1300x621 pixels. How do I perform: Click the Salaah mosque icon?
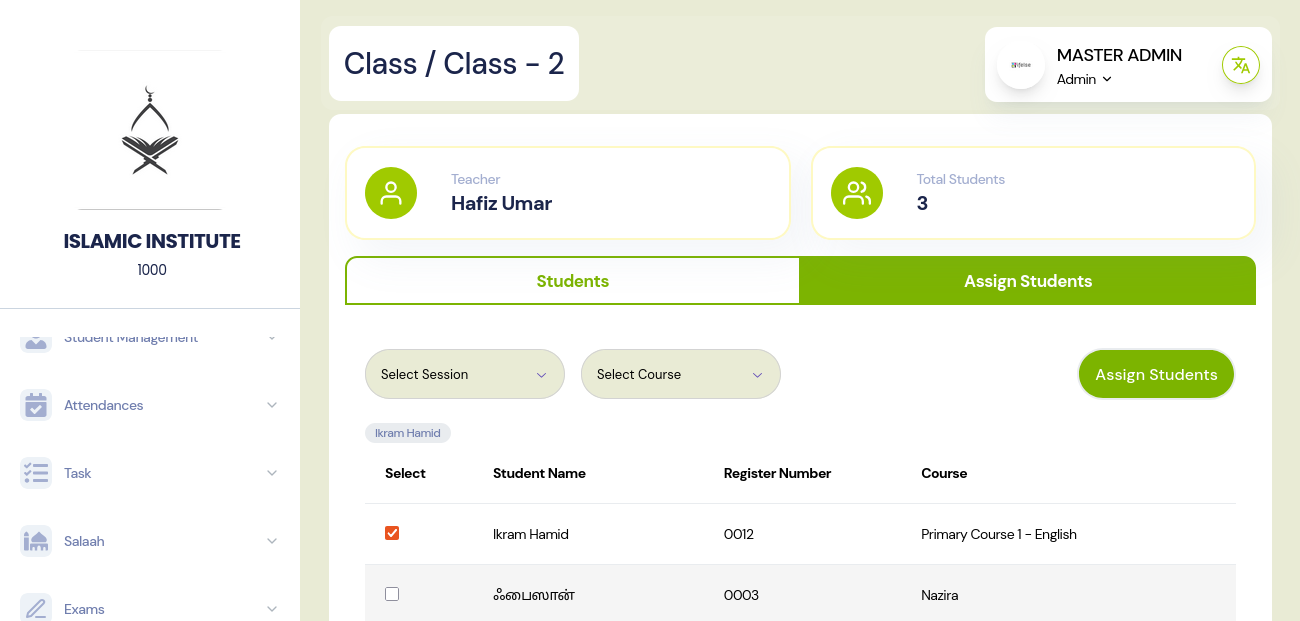(x=36, y=541)
